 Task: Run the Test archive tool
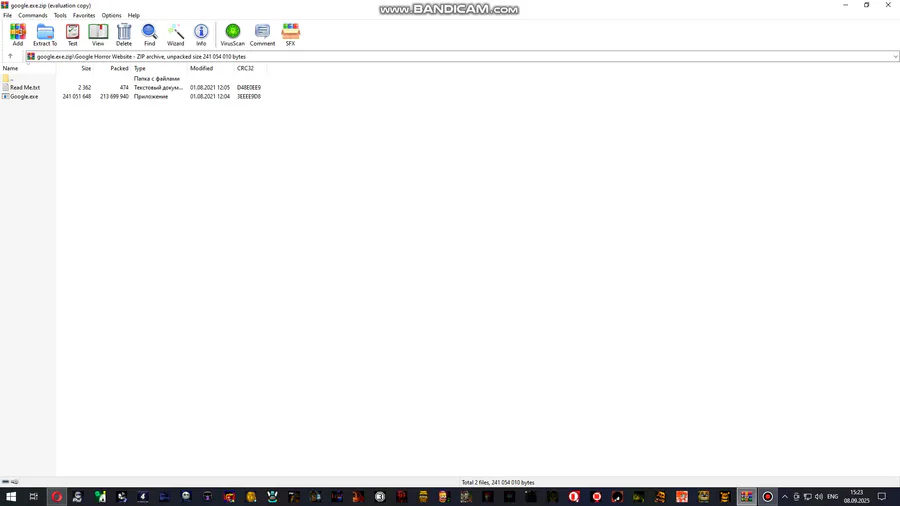72,34
